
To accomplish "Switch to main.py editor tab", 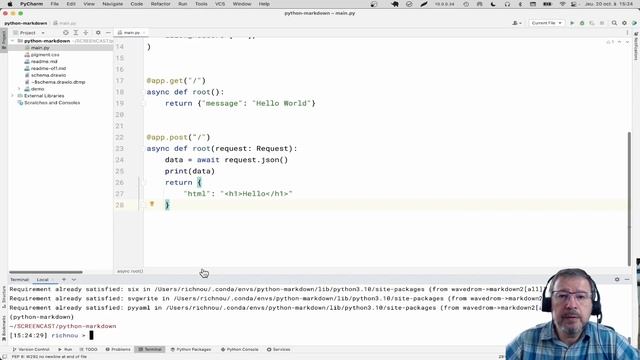I will coord(131,33).
